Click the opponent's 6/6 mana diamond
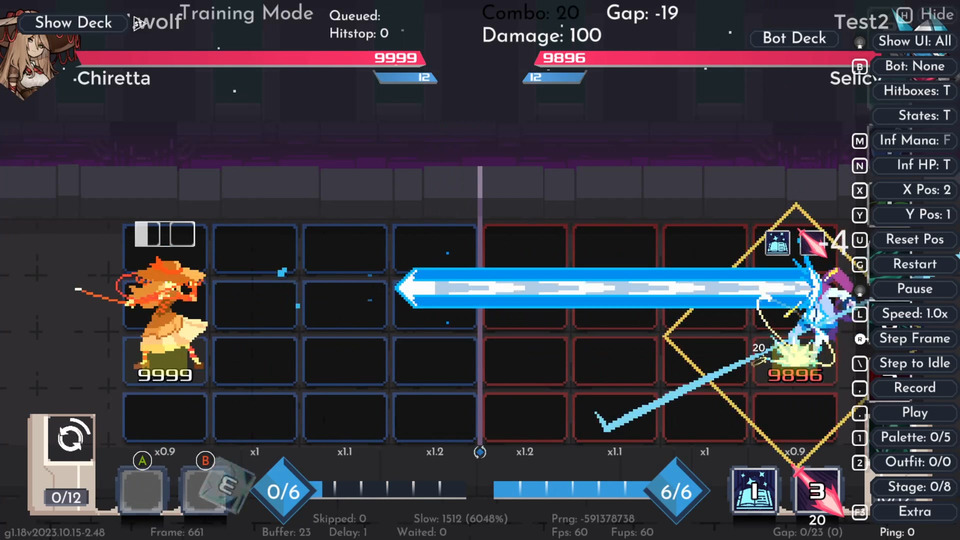960x540 pixels. click(x=676, y=492)
